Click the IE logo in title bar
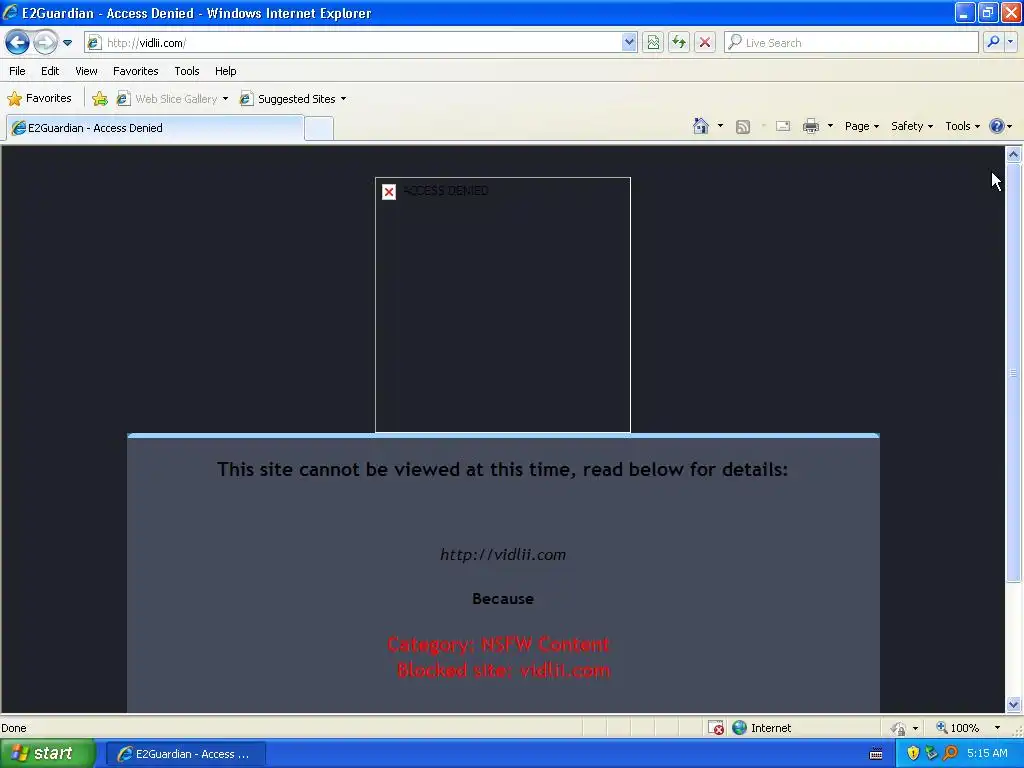This screenshot has width=1024, height=768. (10, 12)
